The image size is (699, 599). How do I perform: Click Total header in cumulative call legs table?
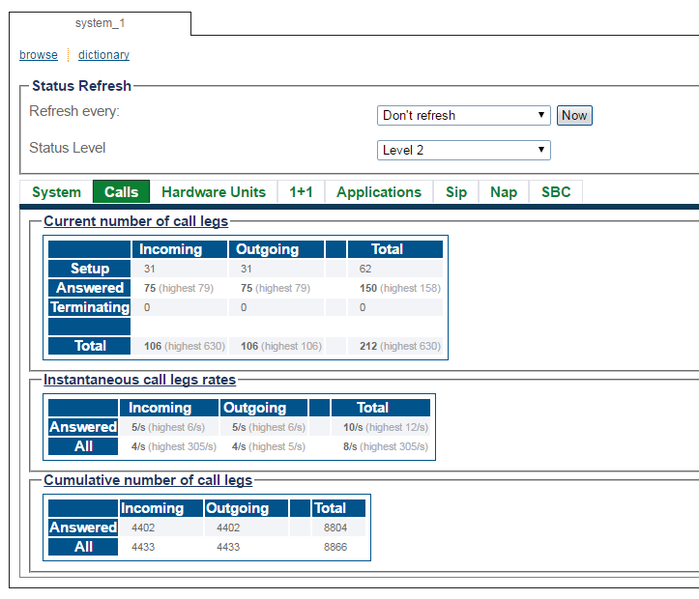(x=329, y=508)
